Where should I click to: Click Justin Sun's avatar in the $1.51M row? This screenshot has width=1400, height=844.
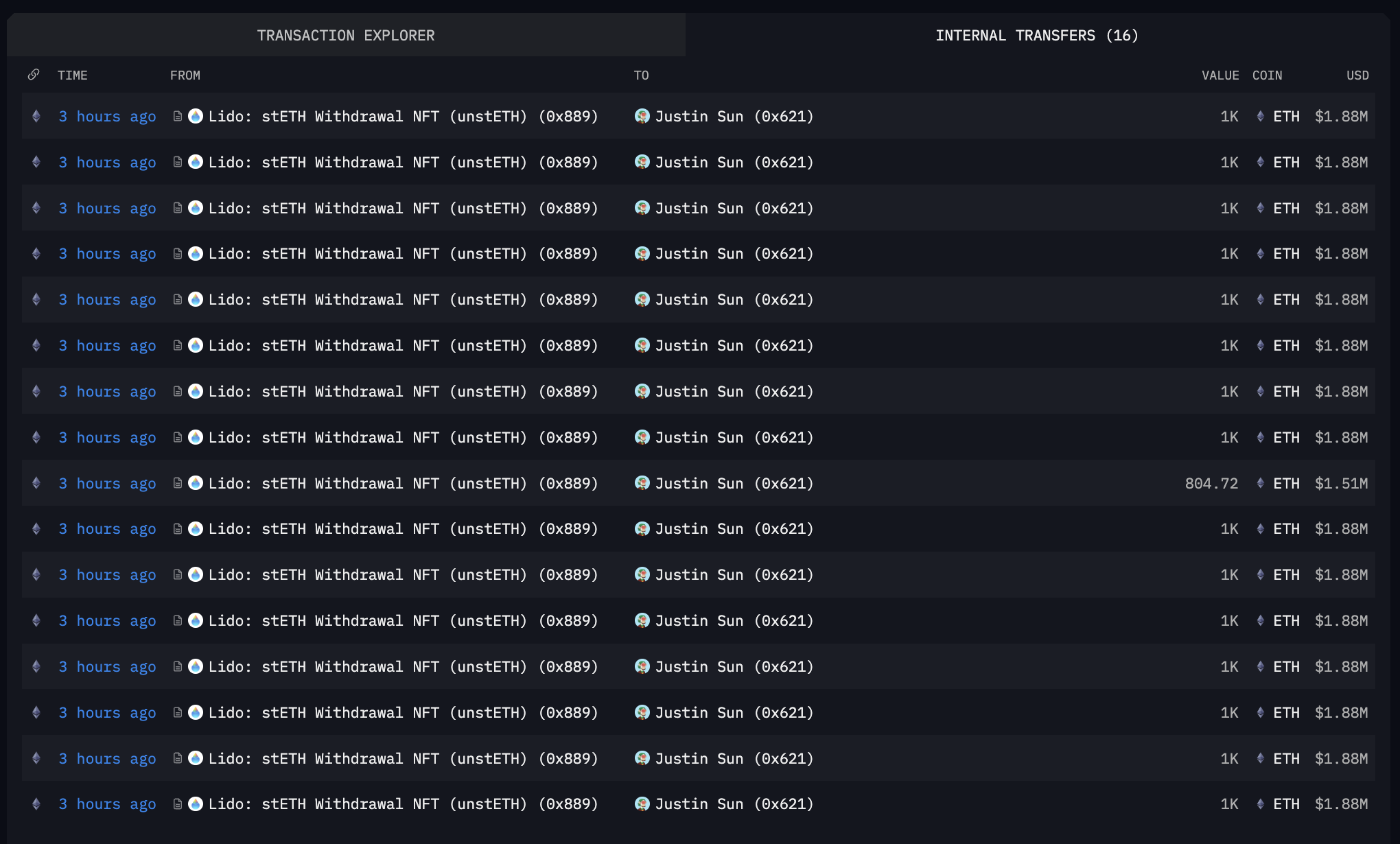click(642, 483)
